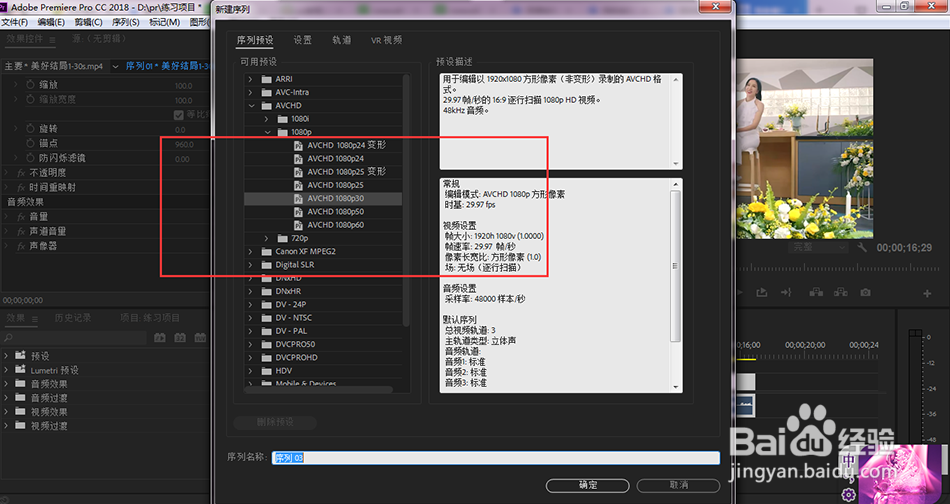Viewport: 950px width, 504px height.
Task: Click the 删除预设 button
Action: (x=275, y=422)
